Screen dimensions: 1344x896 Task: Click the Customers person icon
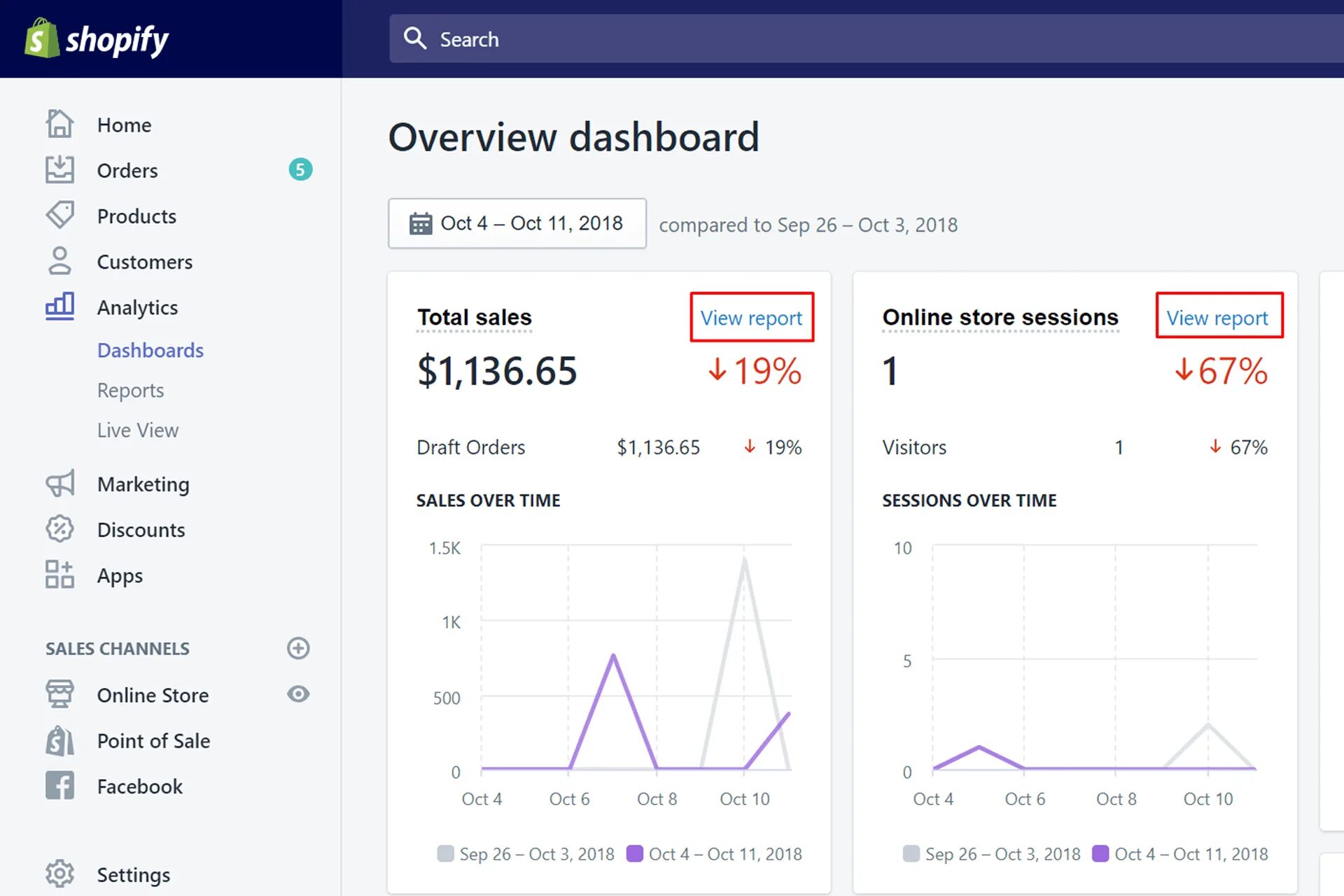(59, 261)
